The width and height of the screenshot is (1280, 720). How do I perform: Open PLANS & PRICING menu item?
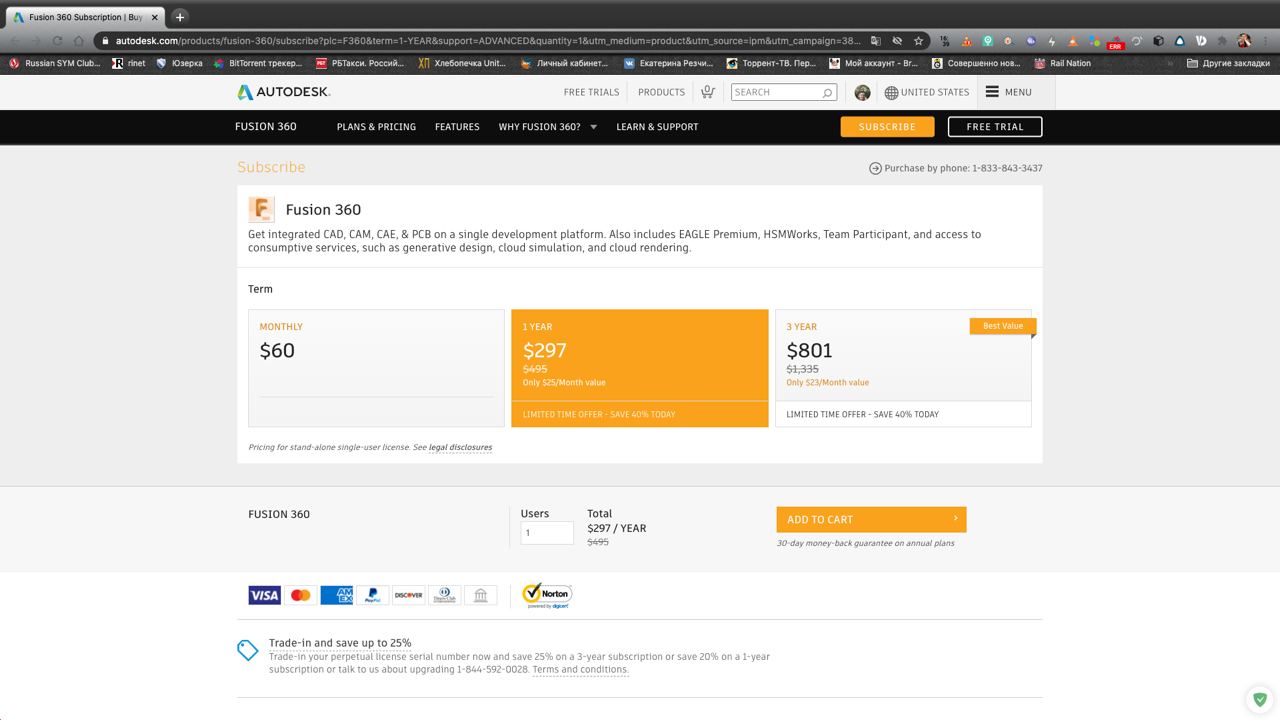pos(376,127)
